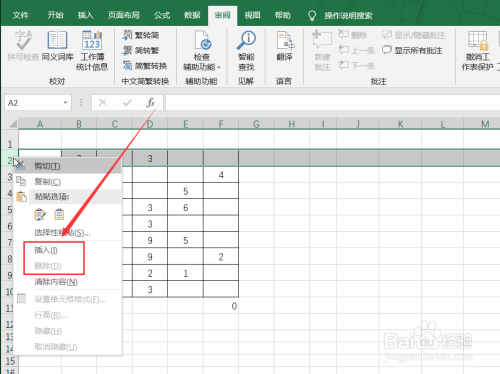Convert with 繁转简 option
The height and width of the screenshot is (374, 500).
[x=141, y=35]
